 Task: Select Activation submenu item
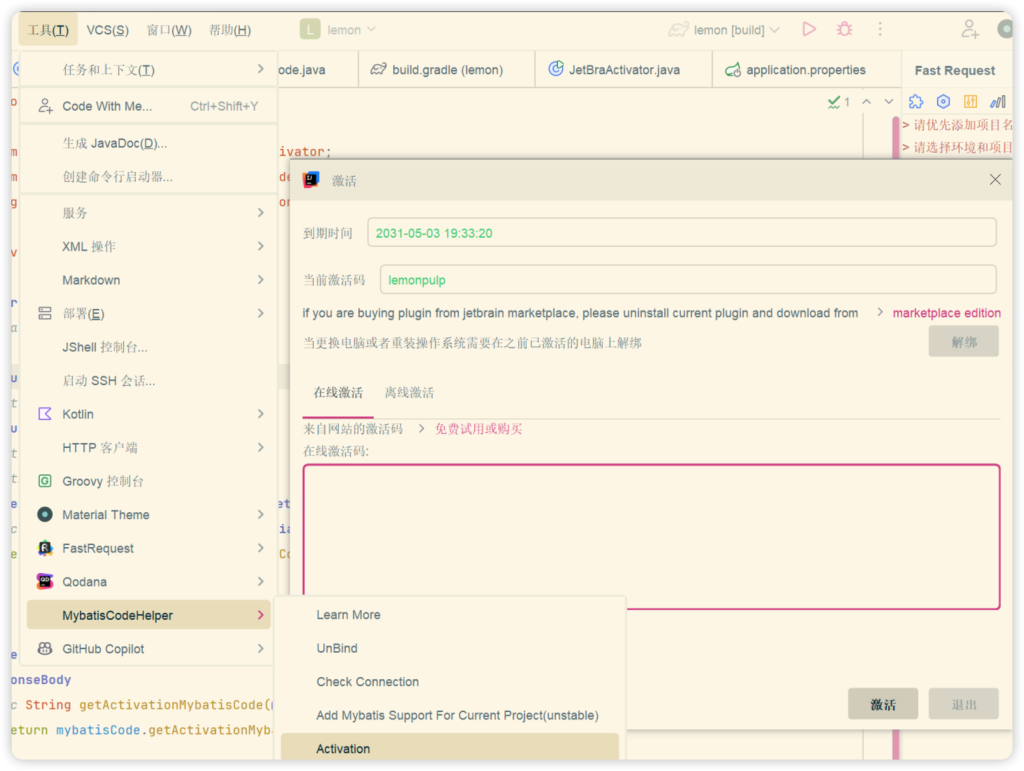click(449, 748)
